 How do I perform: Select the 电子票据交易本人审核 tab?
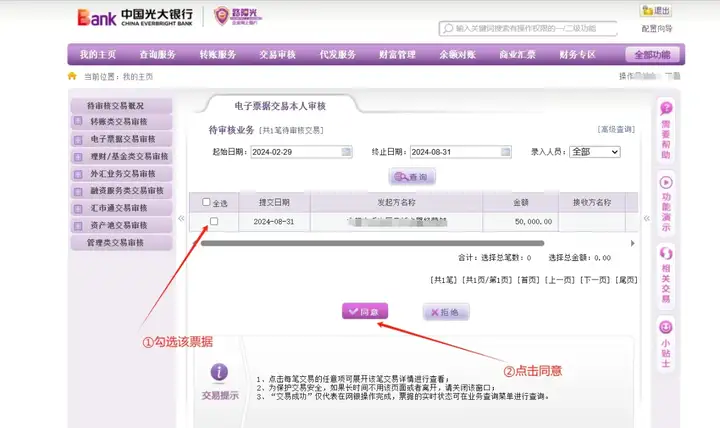pyautogui.click(x=280, y=106)
